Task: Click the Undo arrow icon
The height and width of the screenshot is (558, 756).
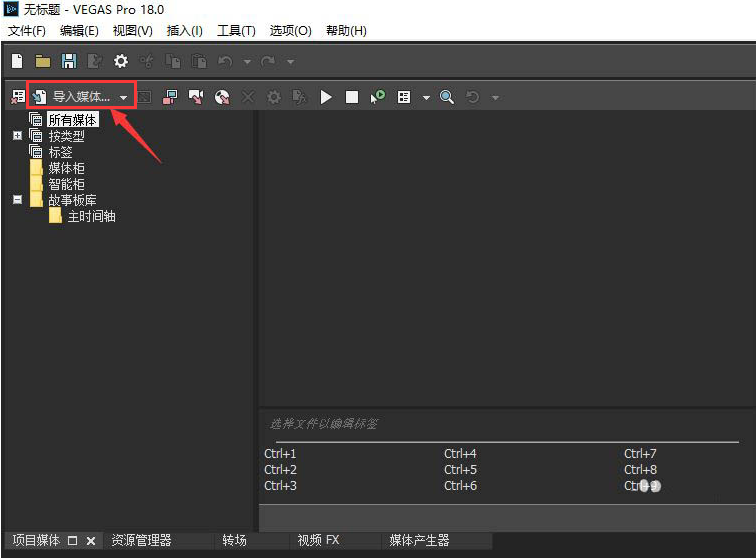Action: tap(225, 61)
